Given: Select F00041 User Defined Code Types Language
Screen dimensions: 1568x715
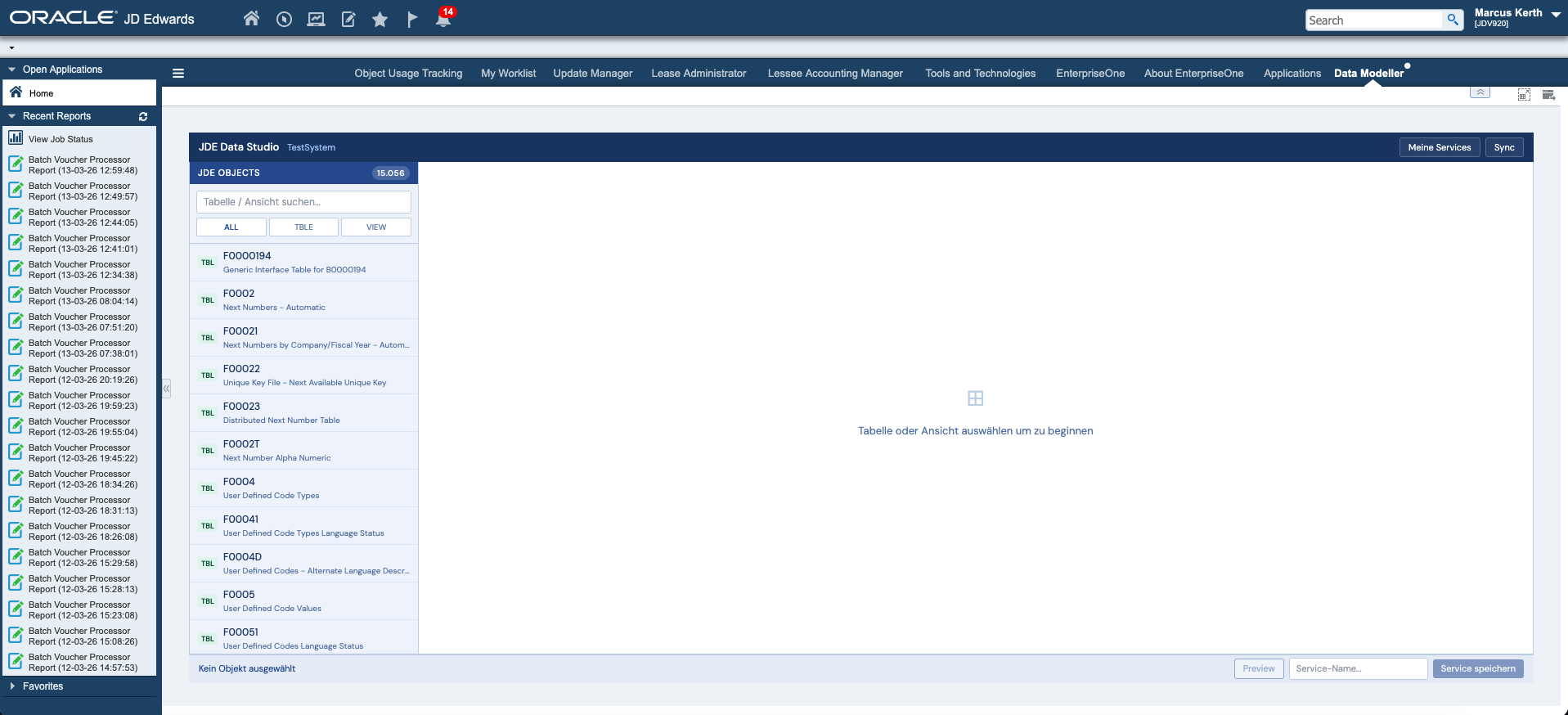Looking at the screenshot, I should point(304,526).
